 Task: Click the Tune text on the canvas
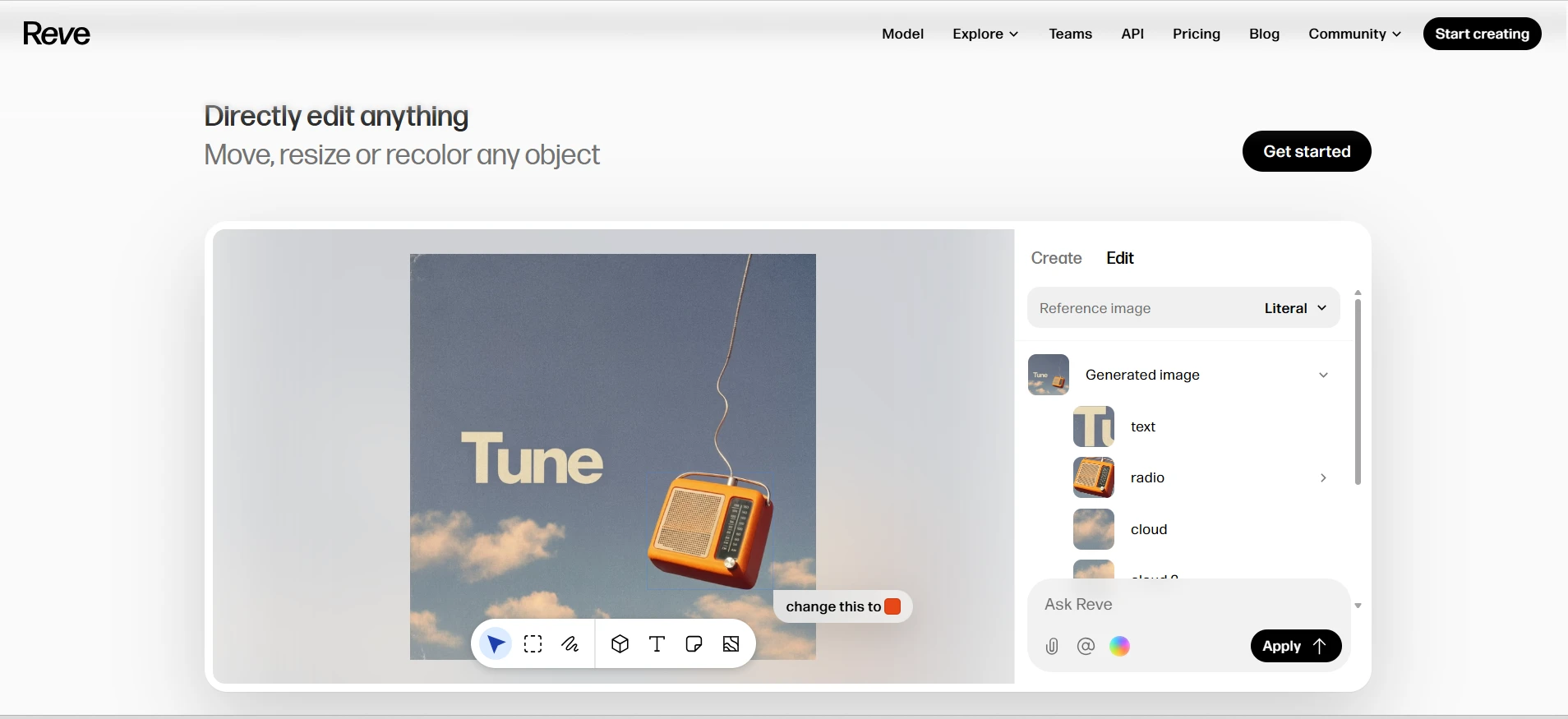point(533,459)
